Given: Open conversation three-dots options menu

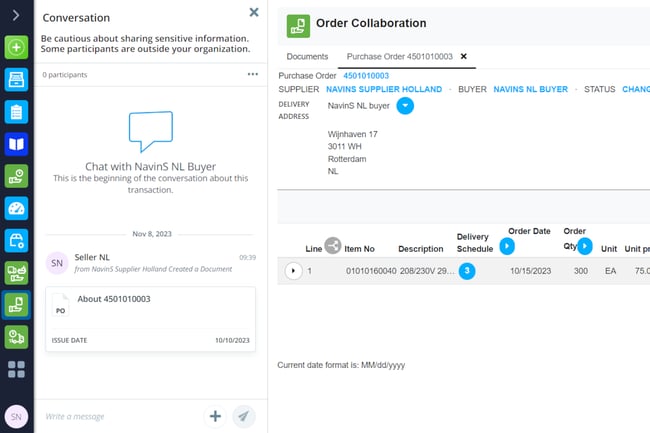Looking at the screenshot, I should (253, 74).
